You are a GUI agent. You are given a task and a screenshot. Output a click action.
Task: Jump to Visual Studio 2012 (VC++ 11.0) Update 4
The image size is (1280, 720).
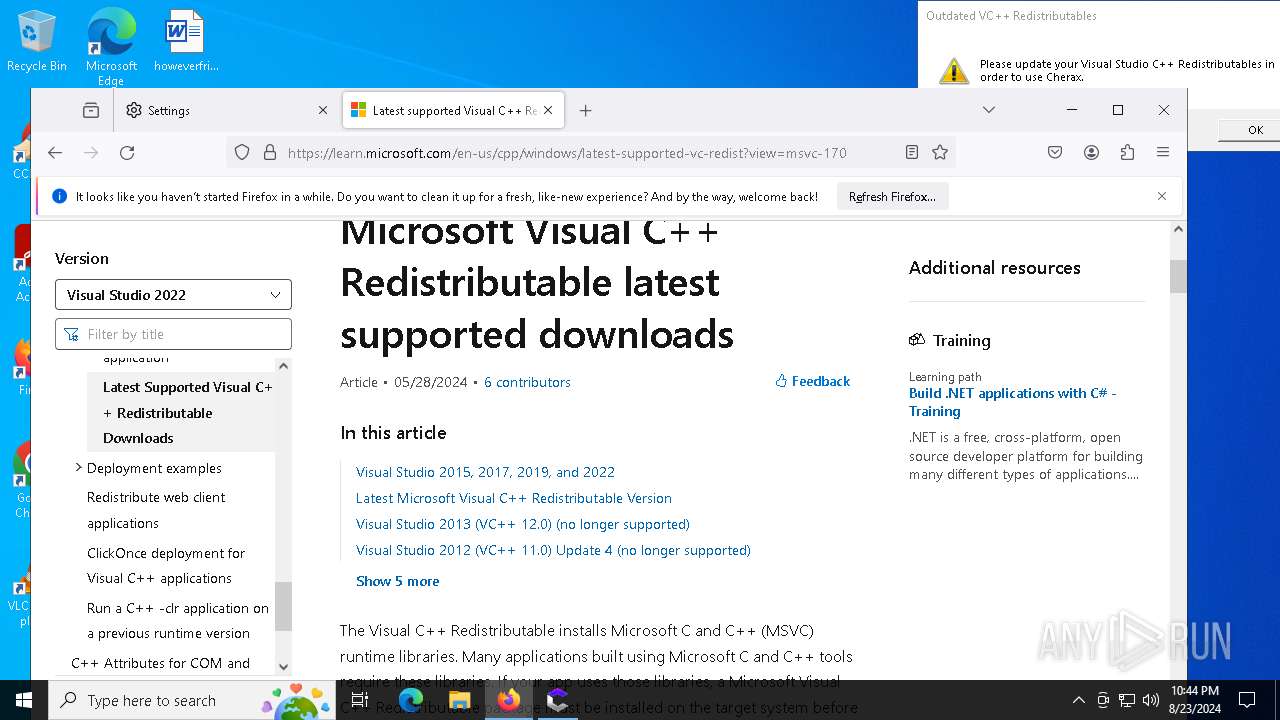[x=553, y=550]
